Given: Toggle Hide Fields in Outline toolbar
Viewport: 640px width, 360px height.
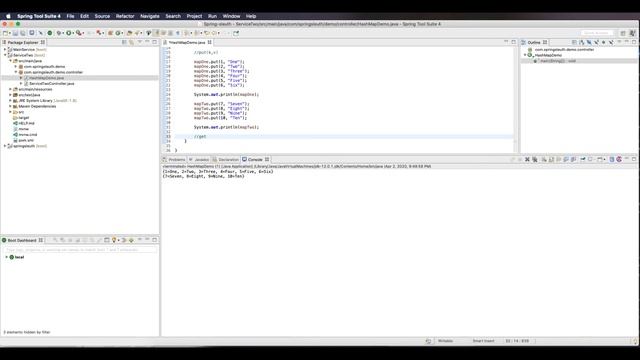Looking at the screenshot, I should (589, 42).
